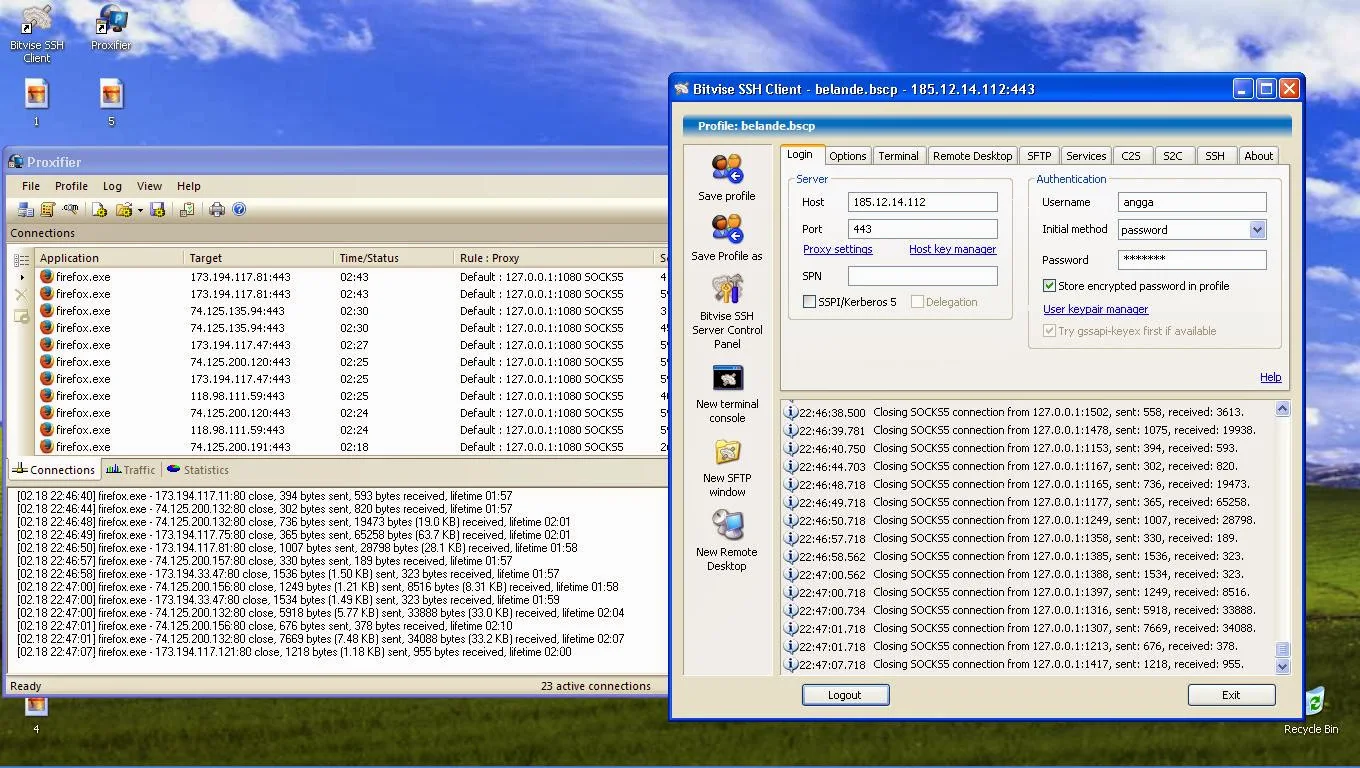Click the SPN input field
Viewport: 1360px width, 768px height.
(x=922, y=276)
